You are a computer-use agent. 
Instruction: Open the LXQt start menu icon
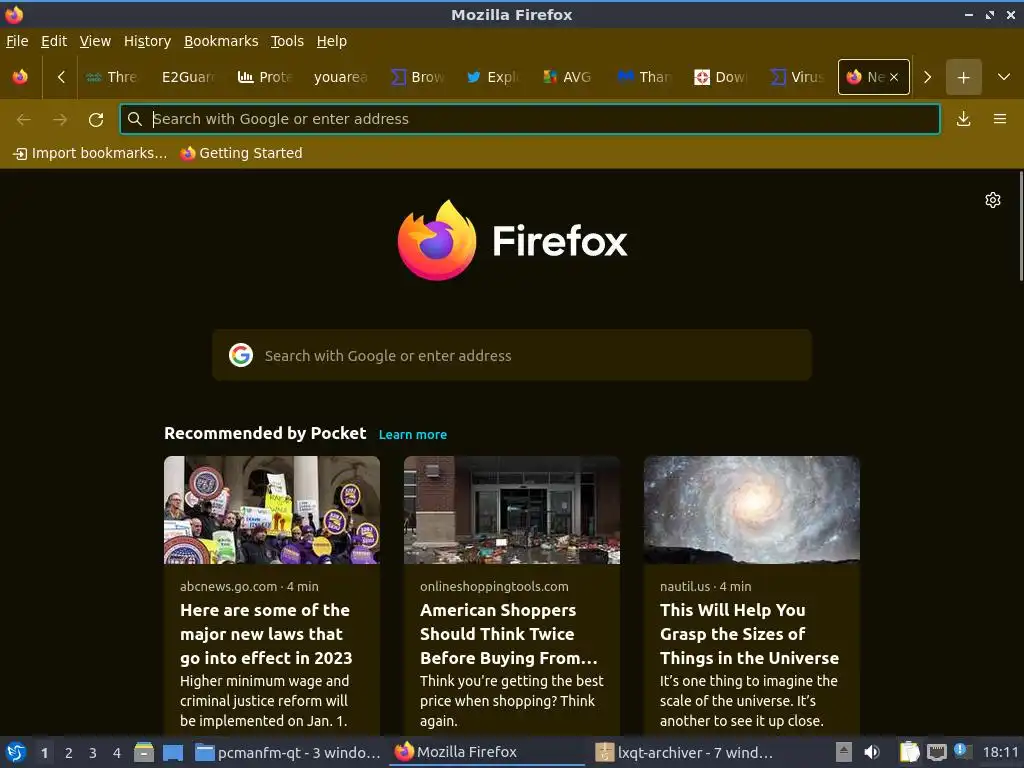(16, 752)
